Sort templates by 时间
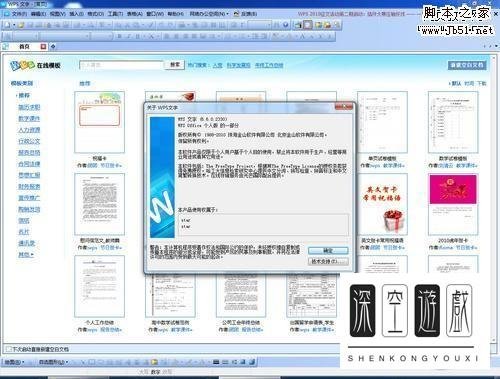 click(x=469, y=83)
